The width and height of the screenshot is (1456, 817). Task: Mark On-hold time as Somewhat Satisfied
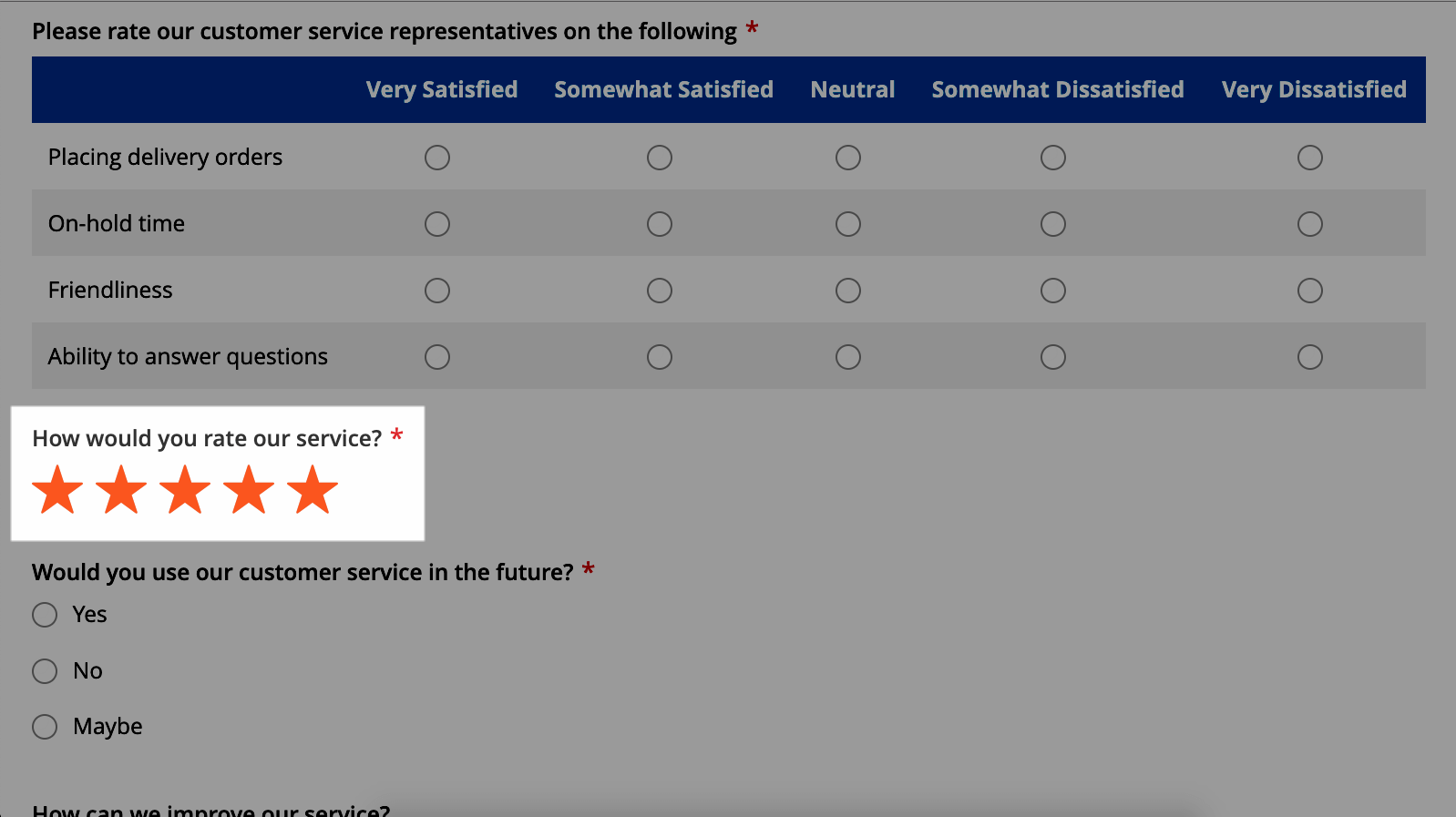(660, 224)
